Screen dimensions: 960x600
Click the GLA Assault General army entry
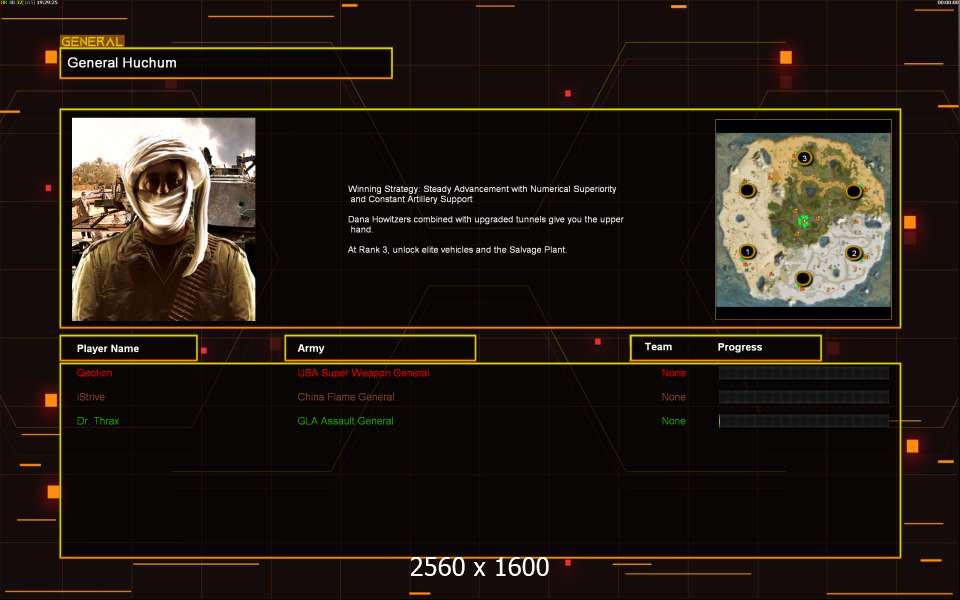tap(345, 421)
